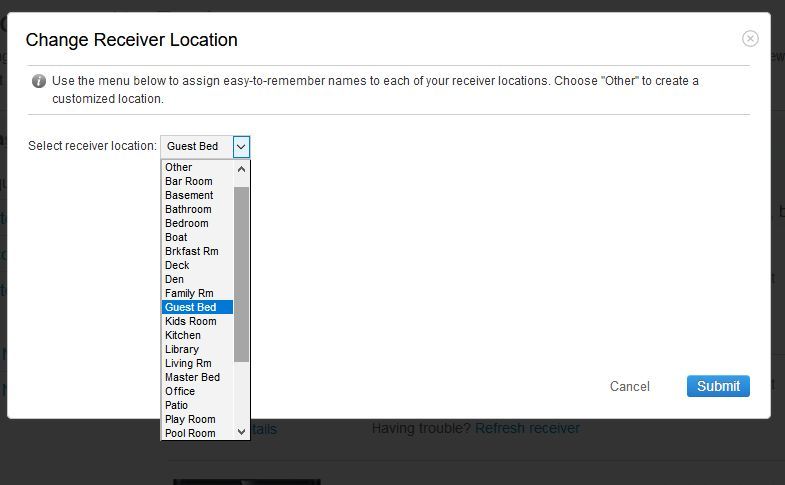This screenshot has width=785, height=485.
Task: Choose 'Master Bed' in the list
Action: 192,377
